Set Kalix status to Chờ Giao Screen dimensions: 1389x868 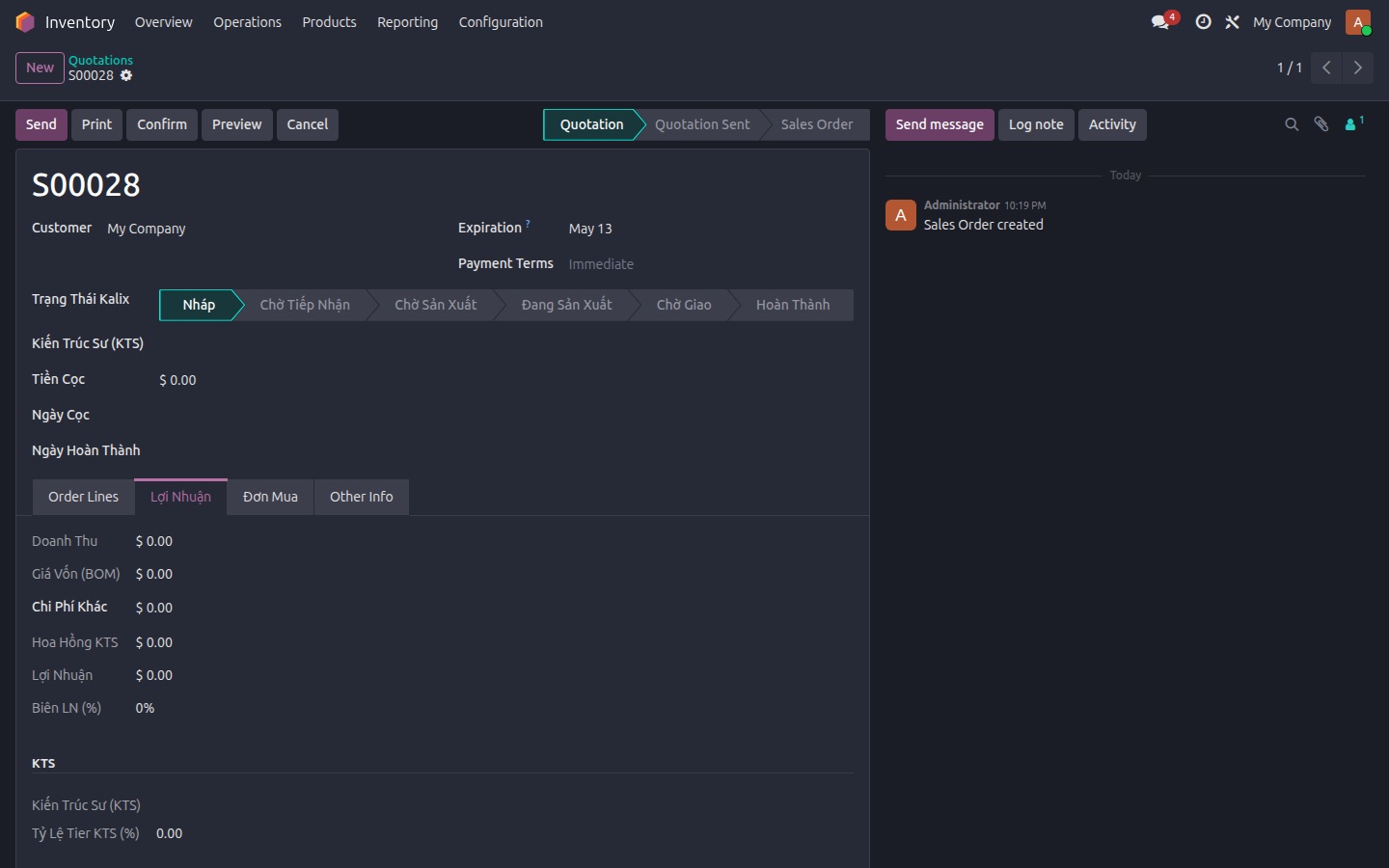(x=684, y=305)
